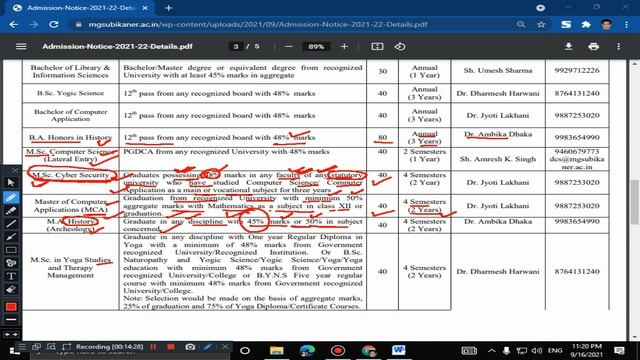Screen dimensions: 640x360
Task: Open Google Chrome from taskbar
Action: (369, 351)
